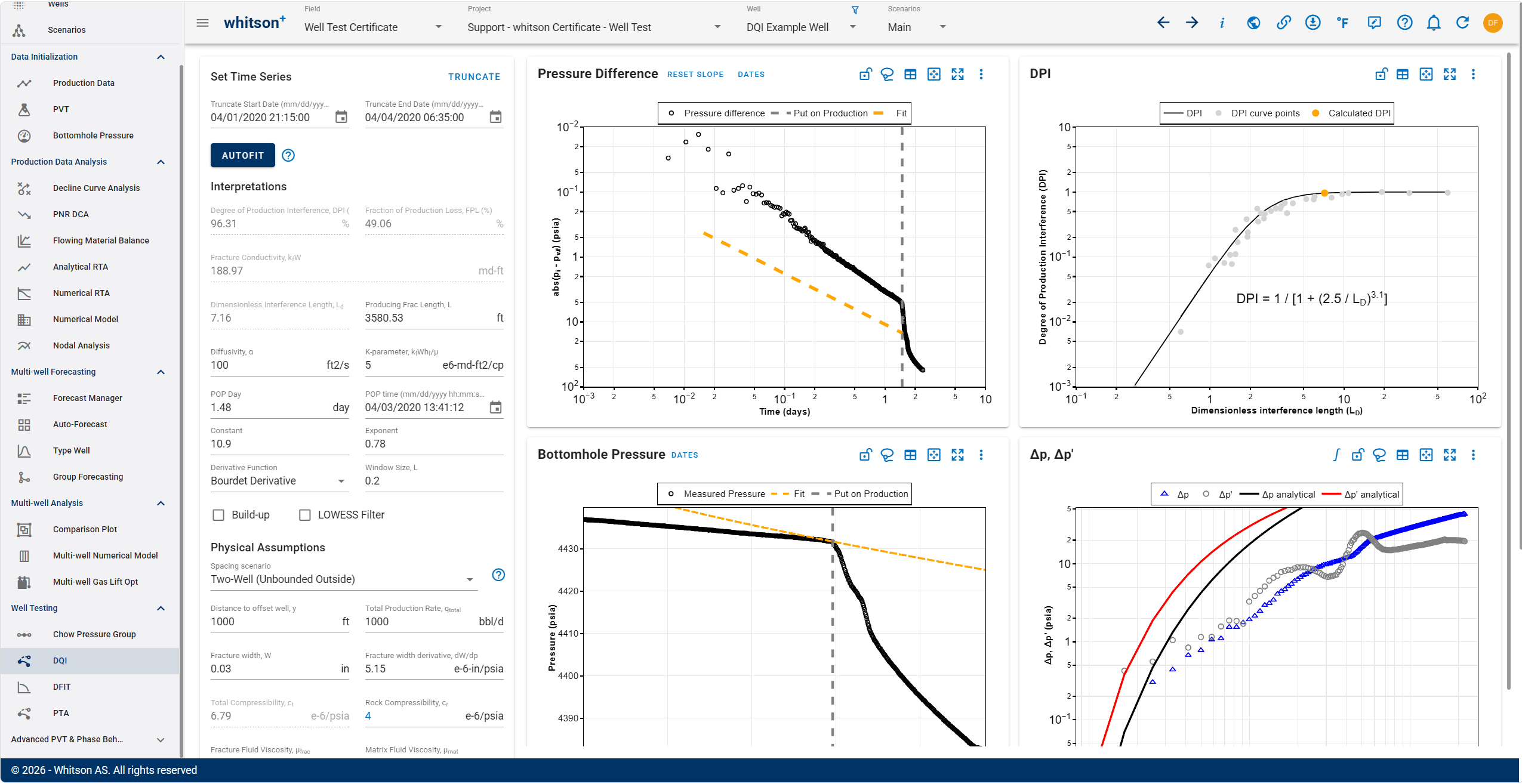
Task: Click the AUTOFIT button
Action: coord(243,156)
